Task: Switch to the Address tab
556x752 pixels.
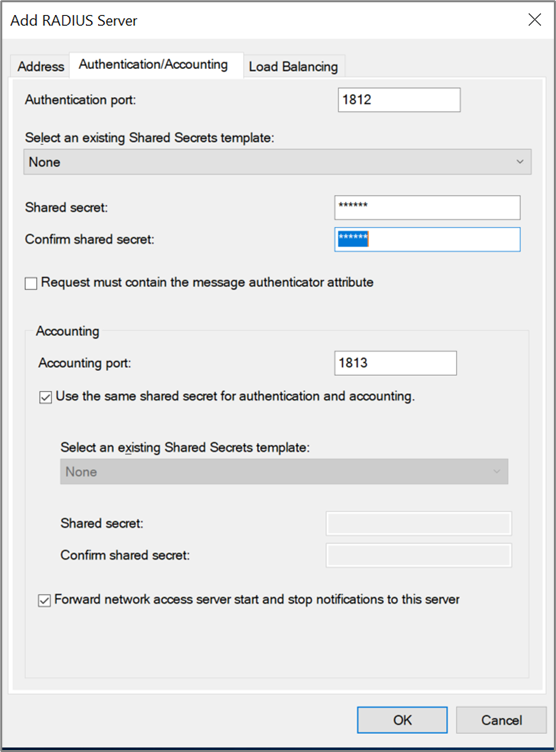Action: tap(41, 66)
